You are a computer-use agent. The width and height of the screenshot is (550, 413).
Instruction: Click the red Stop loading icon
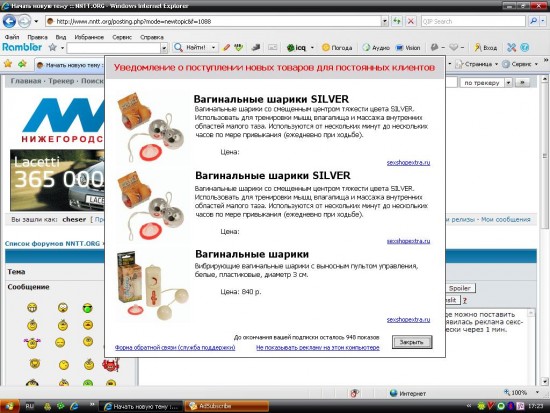click(x=410, y=21)
